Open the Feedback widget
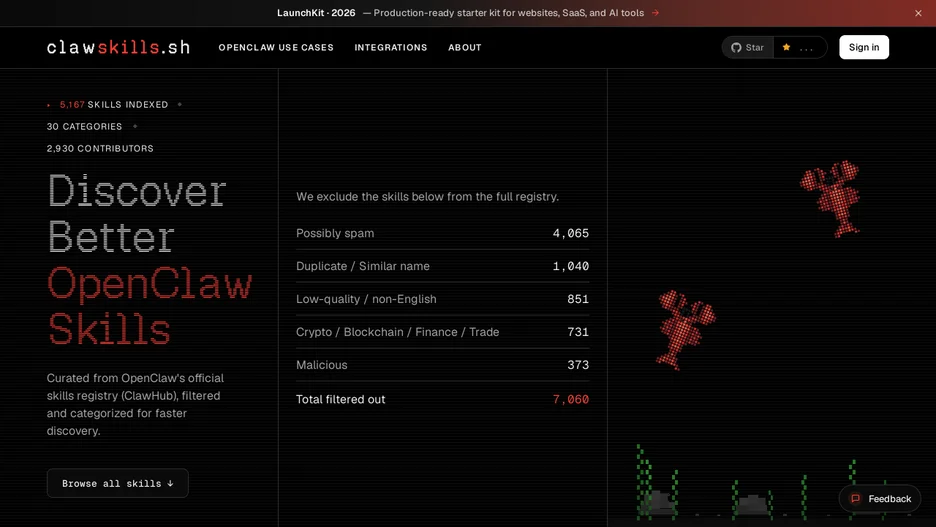936x527 pixels. tap(880, 498)
